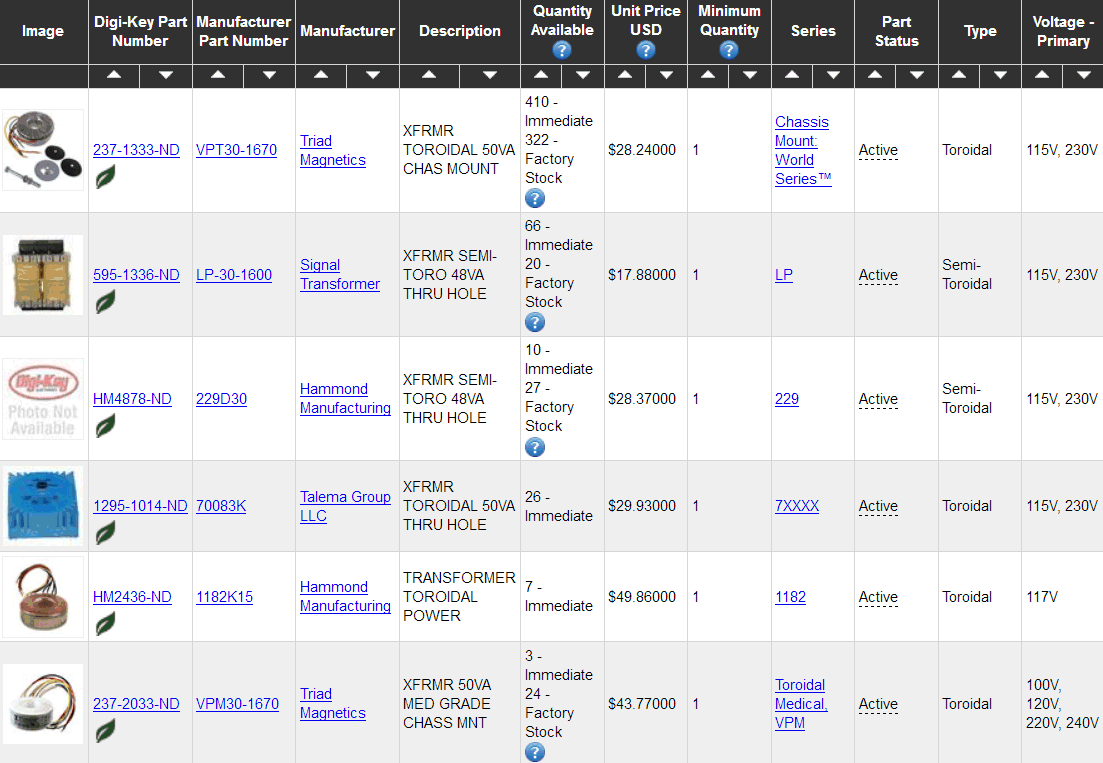1103x763 pixels.
Task: Open Signal Transformer manufacturer link
Action: tap(340, 274)
